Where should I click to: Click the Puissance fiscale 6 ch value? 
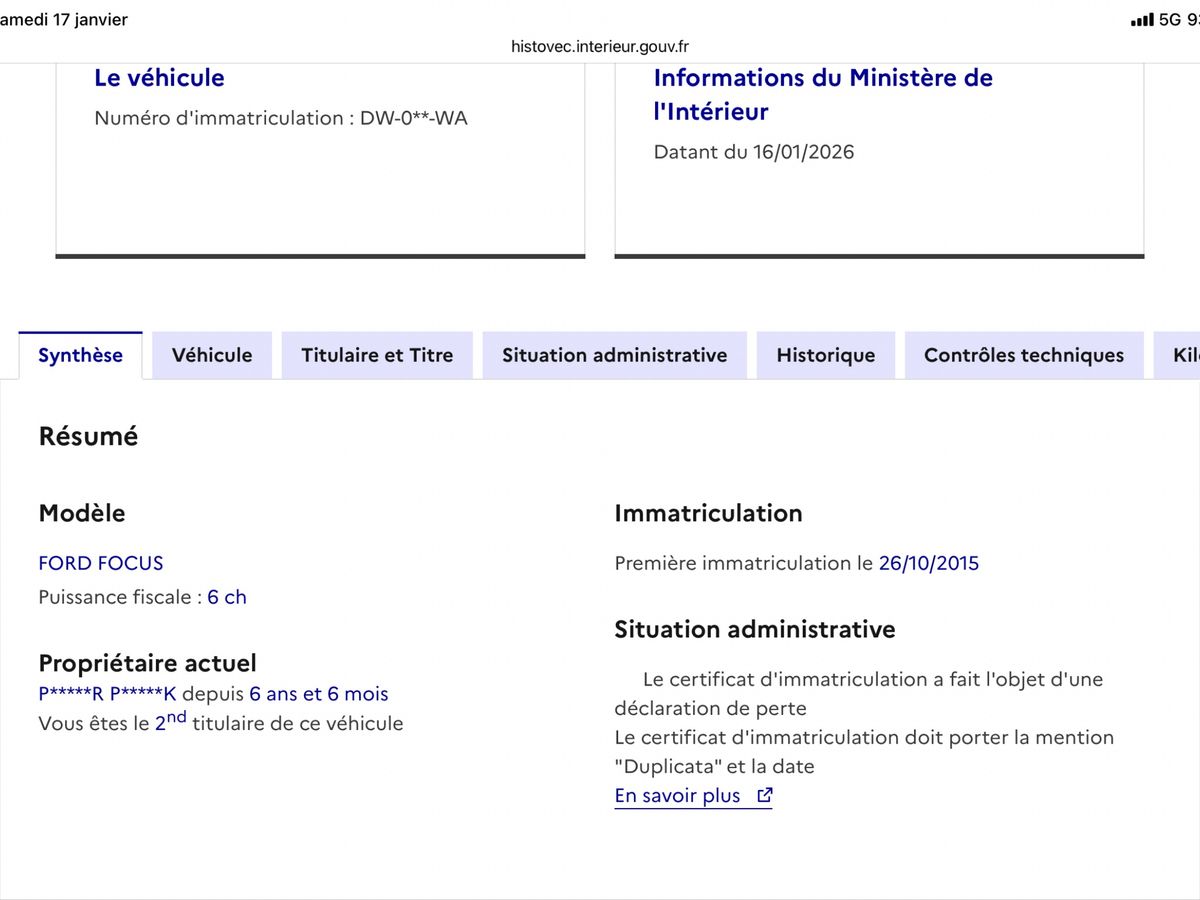pyautogui.click(x=227, y=597)
